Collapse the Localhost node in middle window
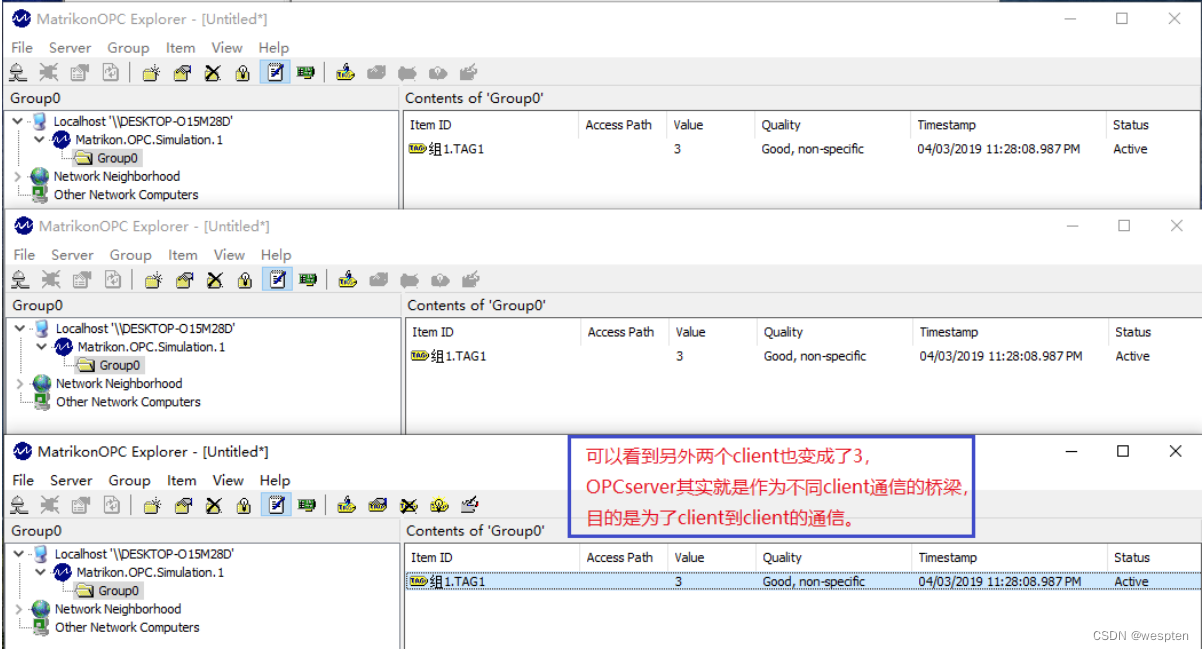 pos(21,328)
